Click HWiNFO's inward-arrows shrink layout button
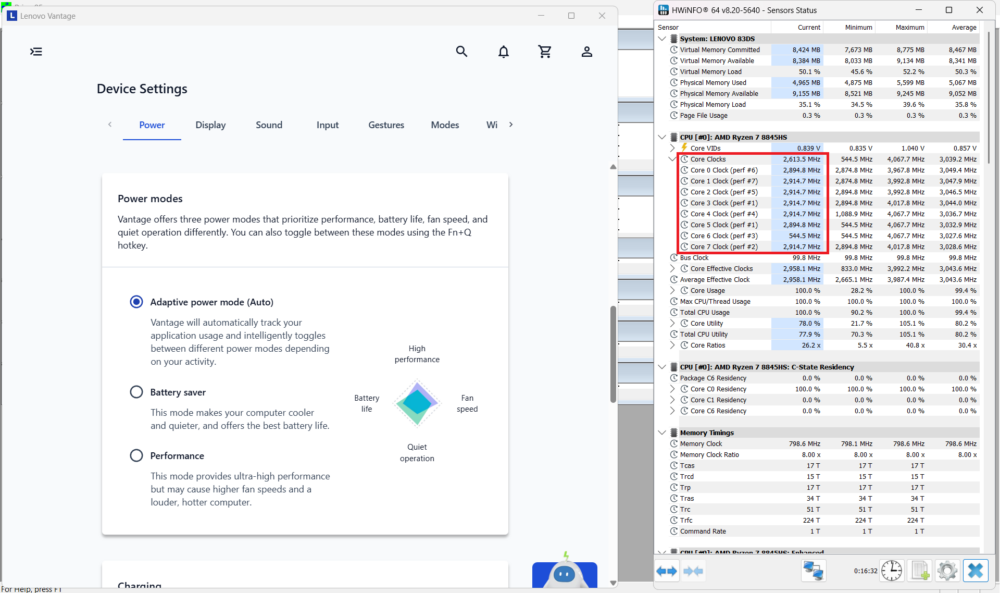 tap(693, 571)
